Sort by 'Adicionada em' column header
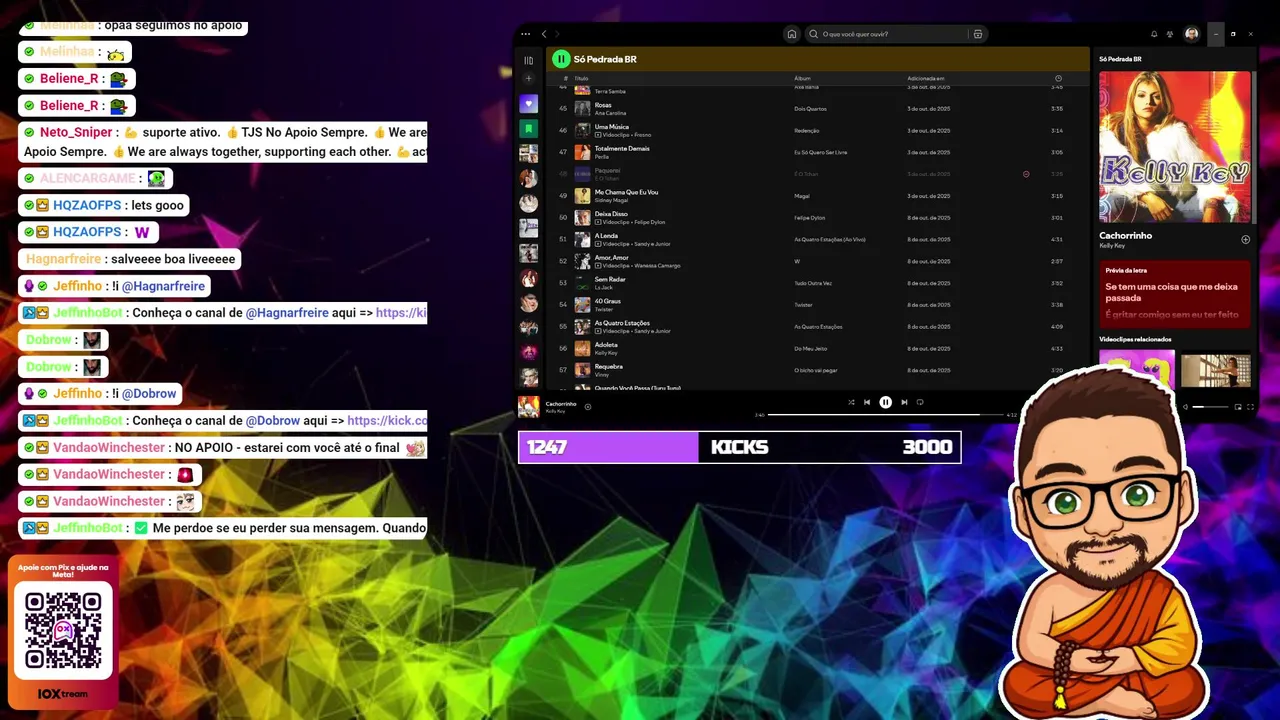1280x720 pixels. click(x=925, y=78)
